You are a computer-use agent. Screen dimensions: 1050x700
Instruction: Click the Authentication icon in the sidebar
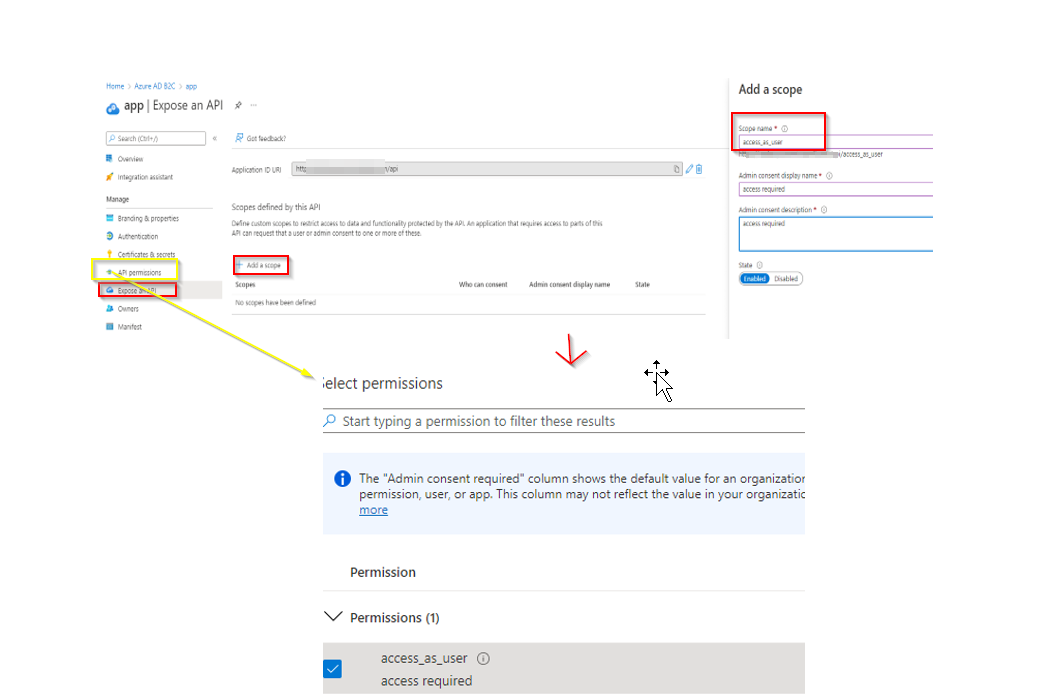click(109, 236)
